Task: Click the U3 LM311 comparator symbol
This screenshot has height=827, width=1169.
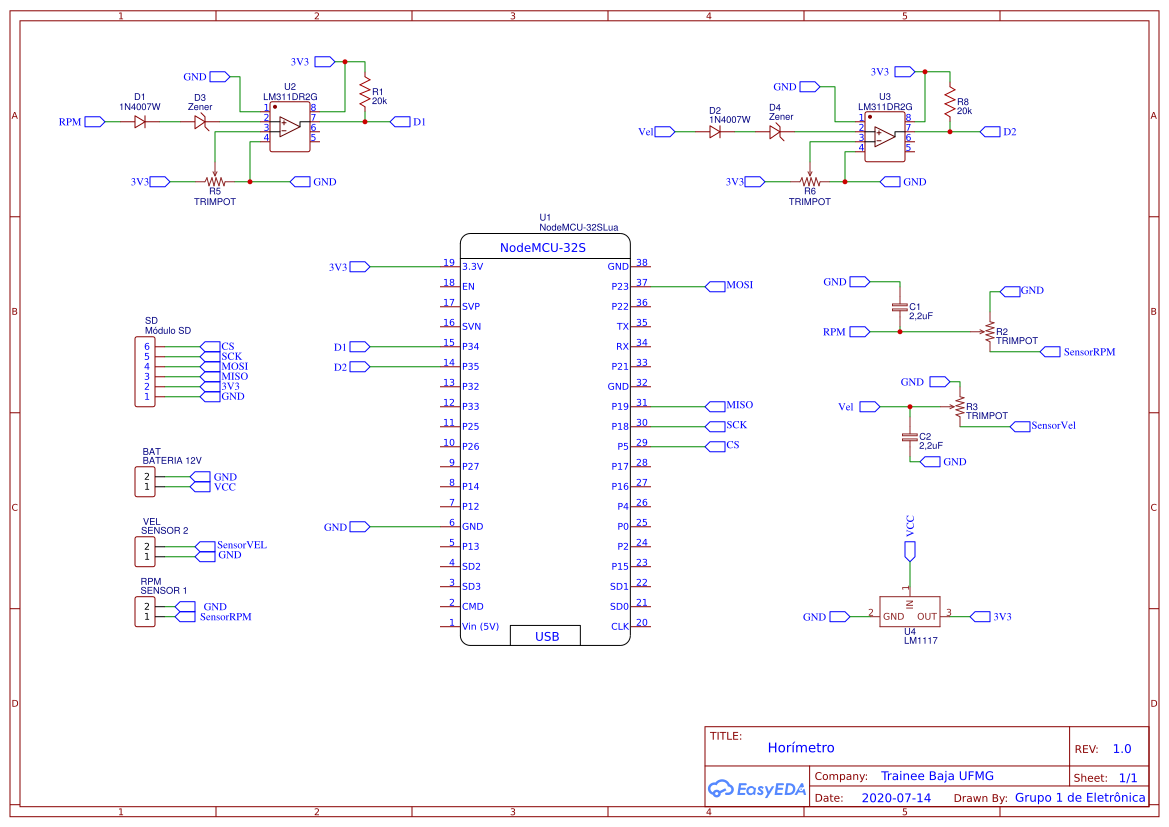Action: click(x=885, y=136)
